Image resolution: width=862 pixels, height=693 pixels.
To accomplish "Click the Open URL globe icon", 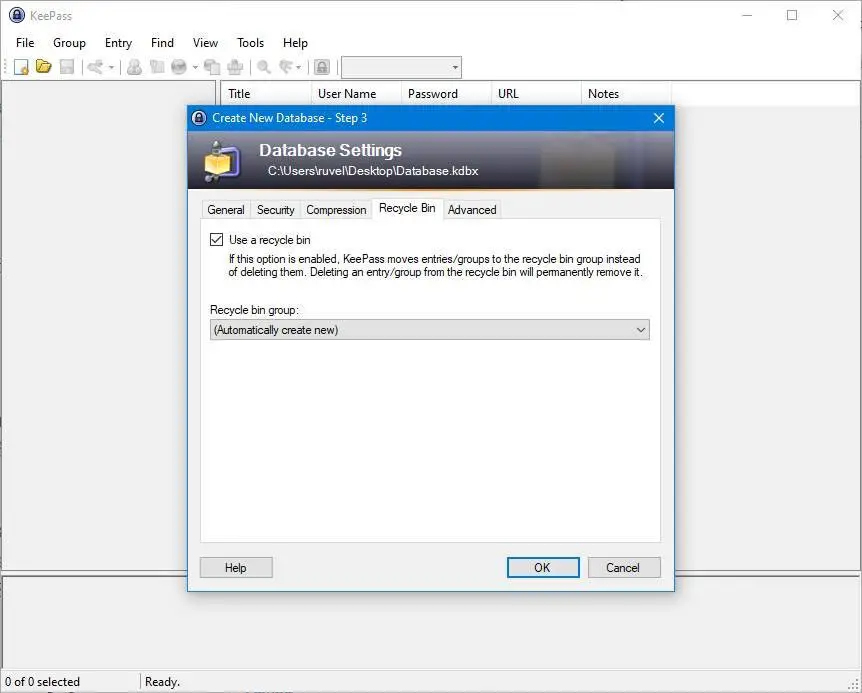I will pos(179,67).
